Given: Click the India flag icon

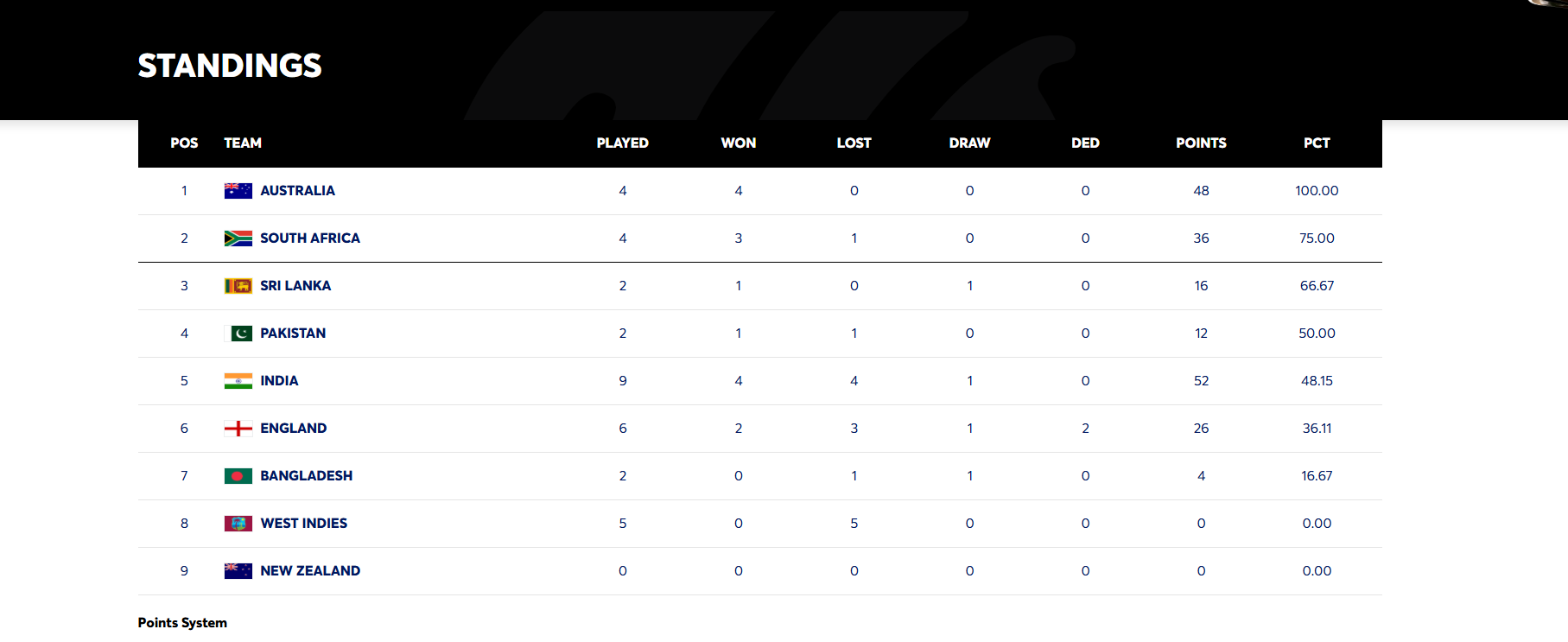Looking at the screenshot, I should coord(238,381).
